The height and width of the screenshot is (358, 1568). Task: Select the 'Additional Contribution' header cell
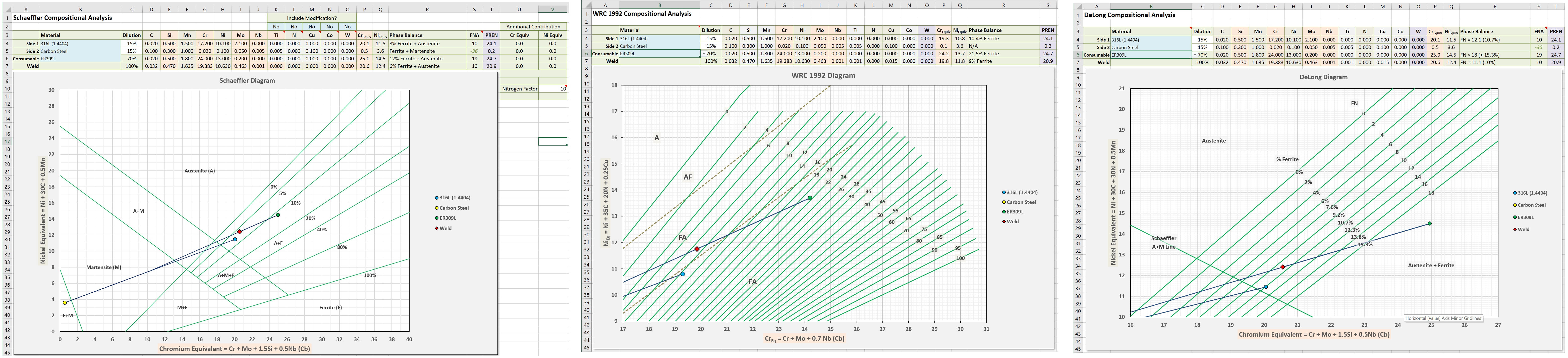click(x=533, y=27)
